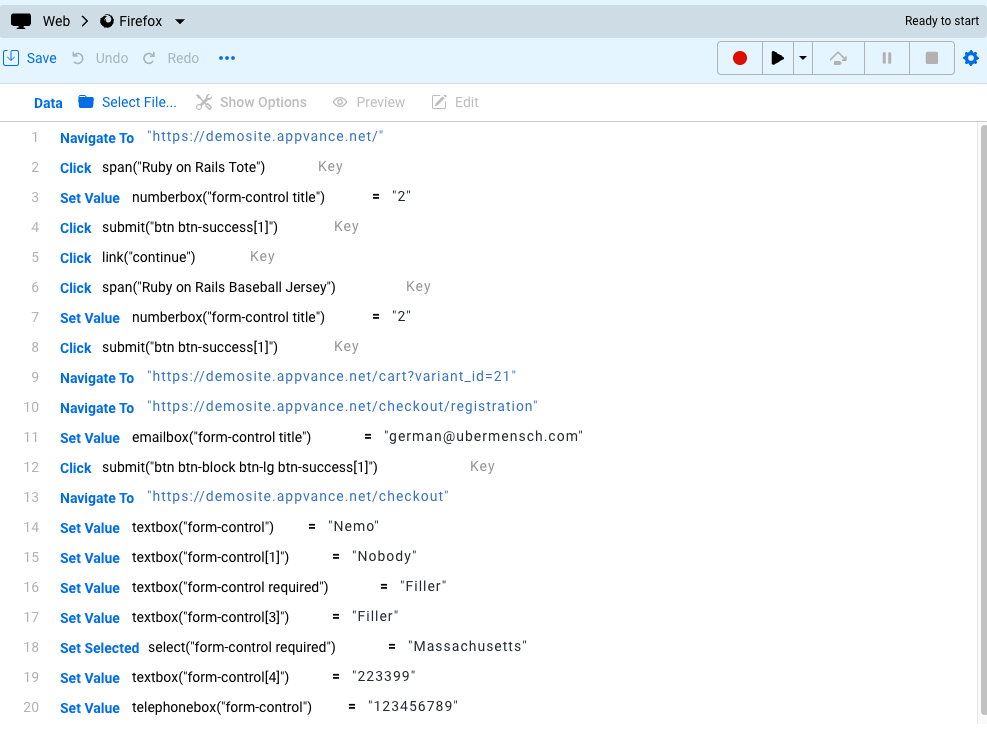Stop the script with the Stop button
The width and height of the screenshot is (987, 731).
(x=932, y=58)
